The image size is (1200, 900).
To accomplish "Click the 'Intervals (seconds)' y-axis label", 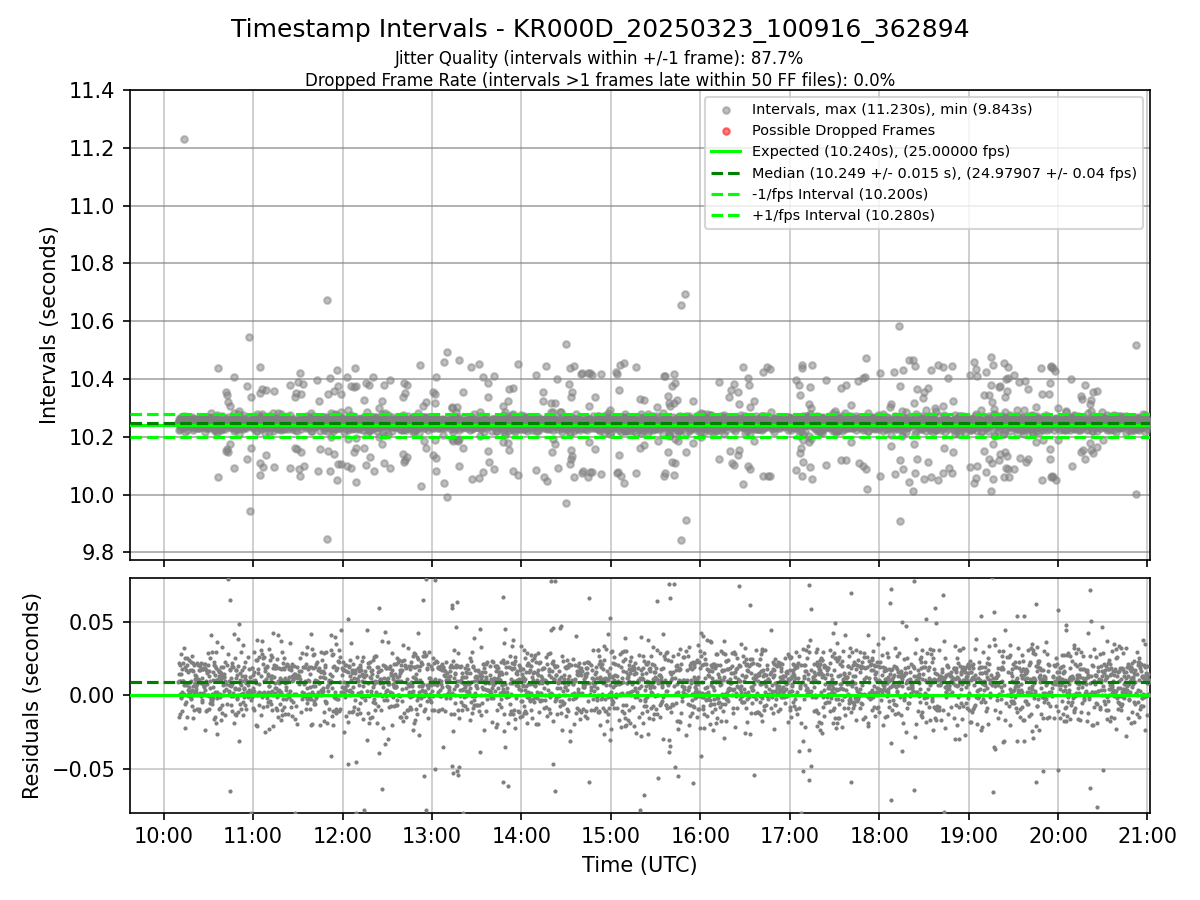I will point(49,325).
